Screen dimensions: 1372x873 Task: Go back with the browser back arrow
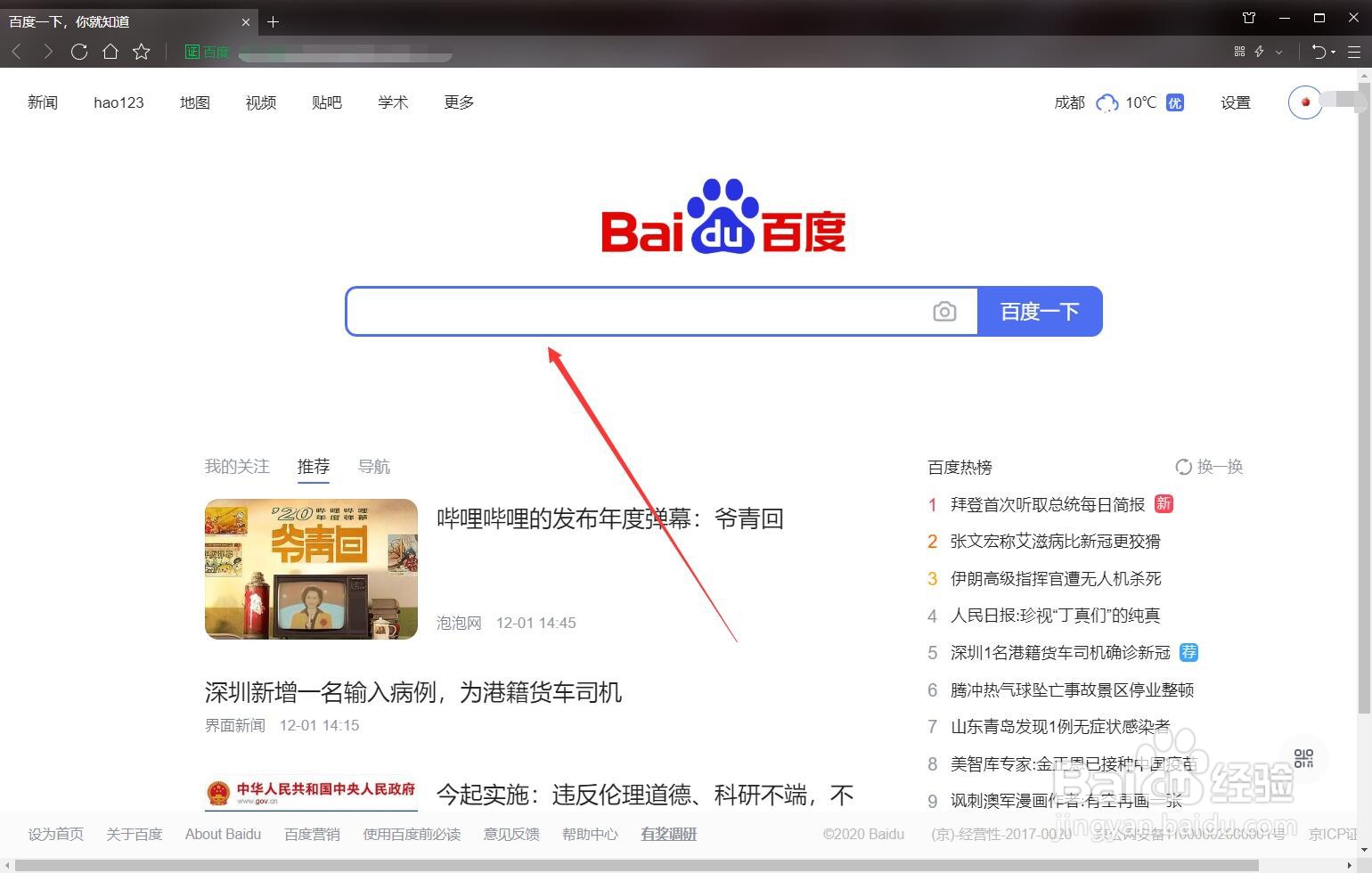(x=16, y=52)
